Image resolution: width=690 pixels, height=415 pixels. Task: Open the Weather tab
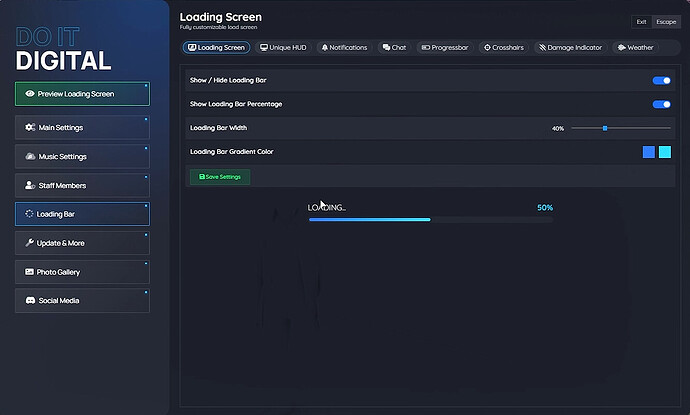coord(635,48)
